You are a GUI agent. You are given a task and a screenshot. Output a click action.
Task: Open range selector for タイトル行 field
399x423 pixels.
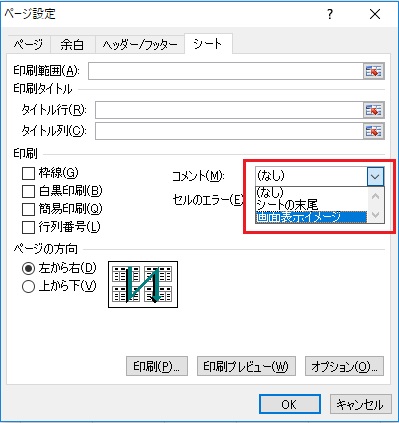373,110
